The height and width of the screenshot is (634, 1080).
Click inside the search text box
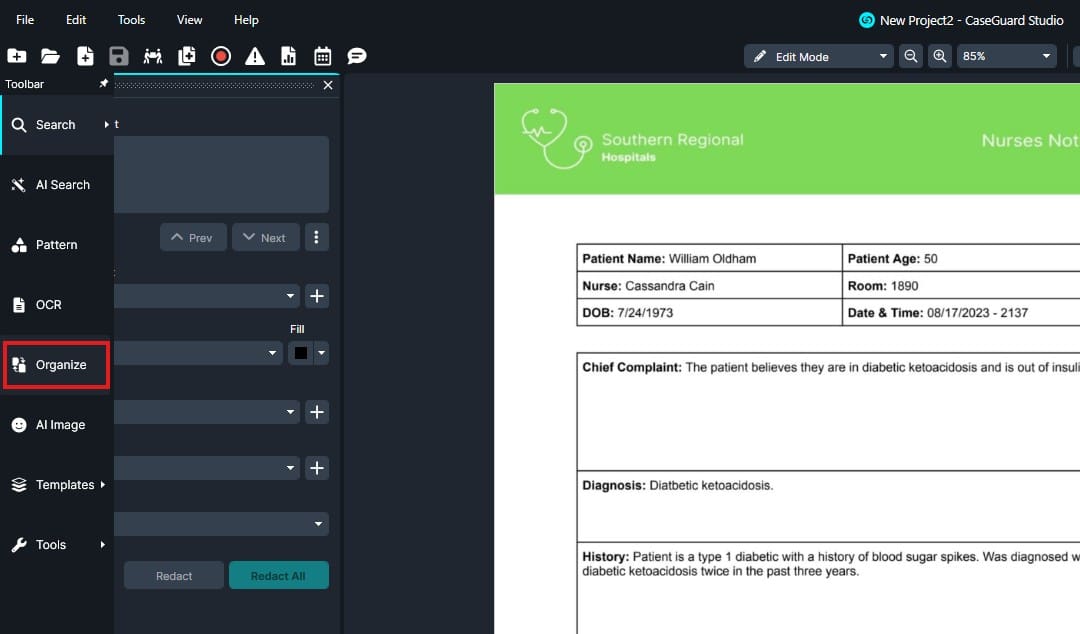tap(221, 174)
